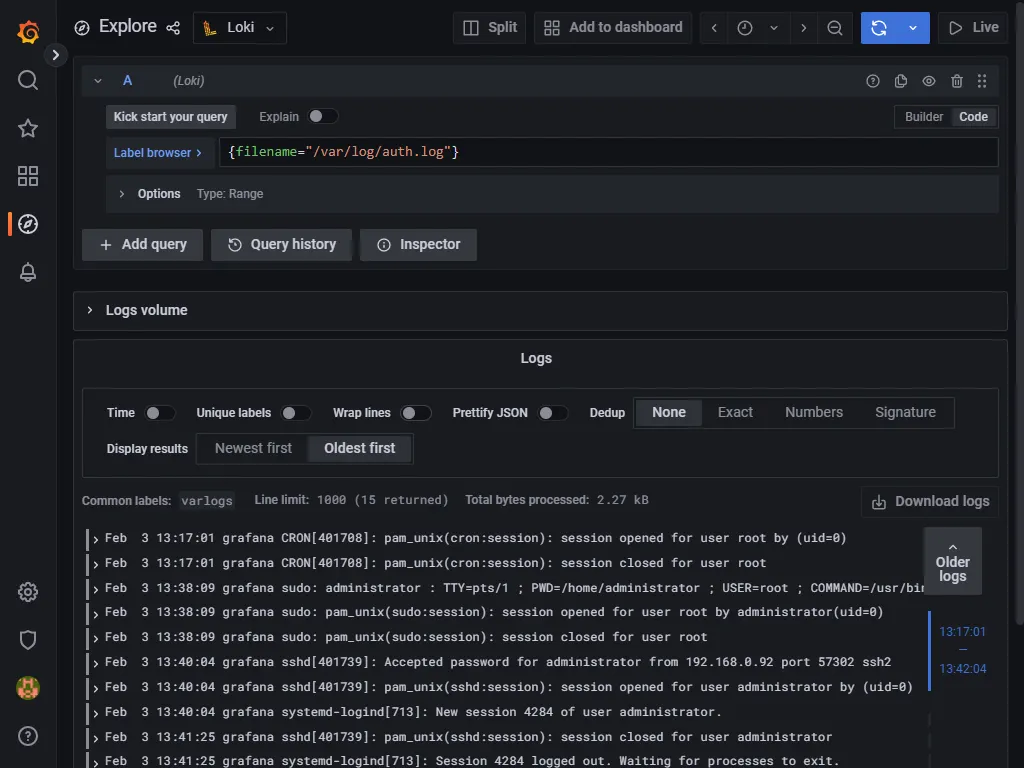Run the query with the refresh button

tap(879, 28)
